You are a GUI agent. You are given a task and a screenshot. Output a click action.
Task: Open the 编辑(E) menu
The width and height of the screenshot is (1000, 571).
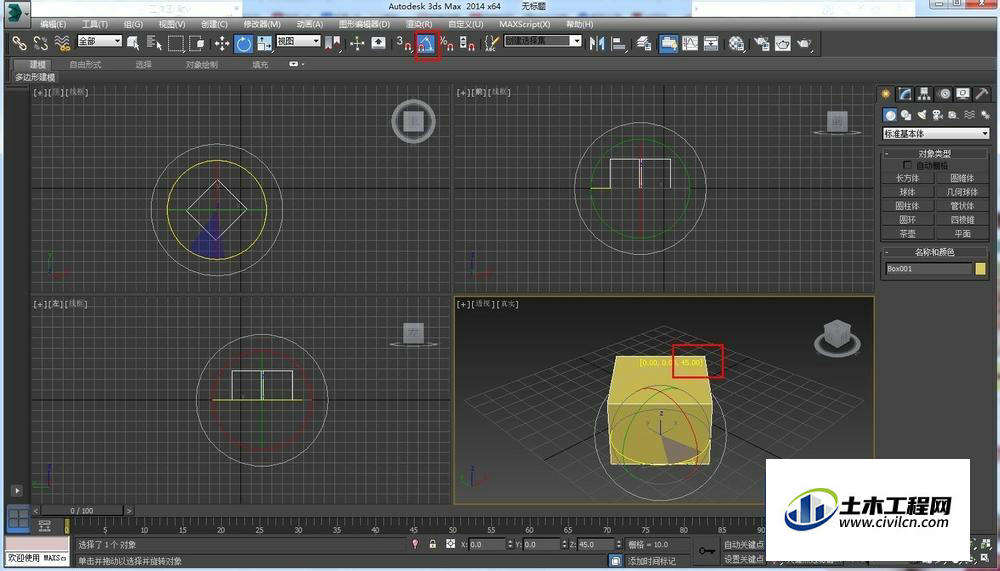coord(53,24)
